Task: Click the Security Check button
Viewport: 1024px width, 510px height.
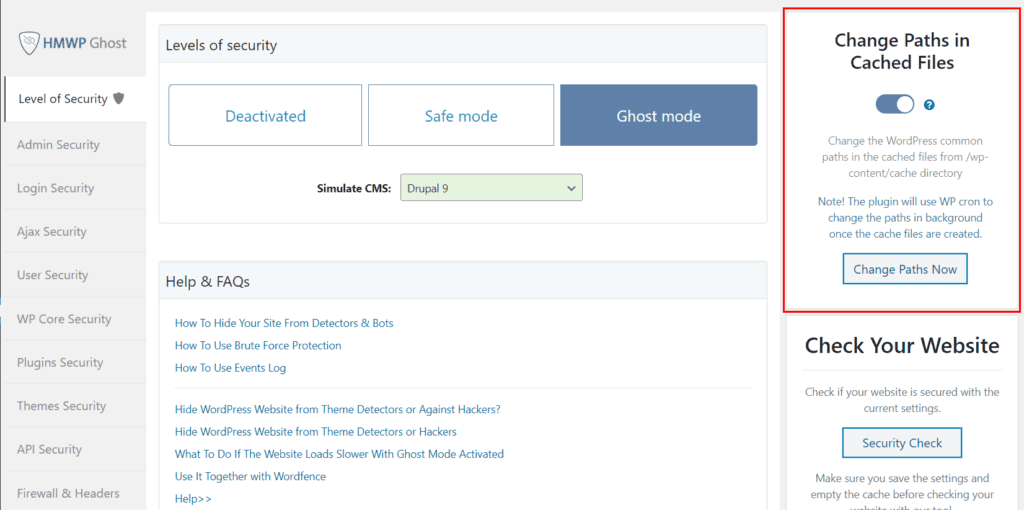Action: click(x=902, y=443)
